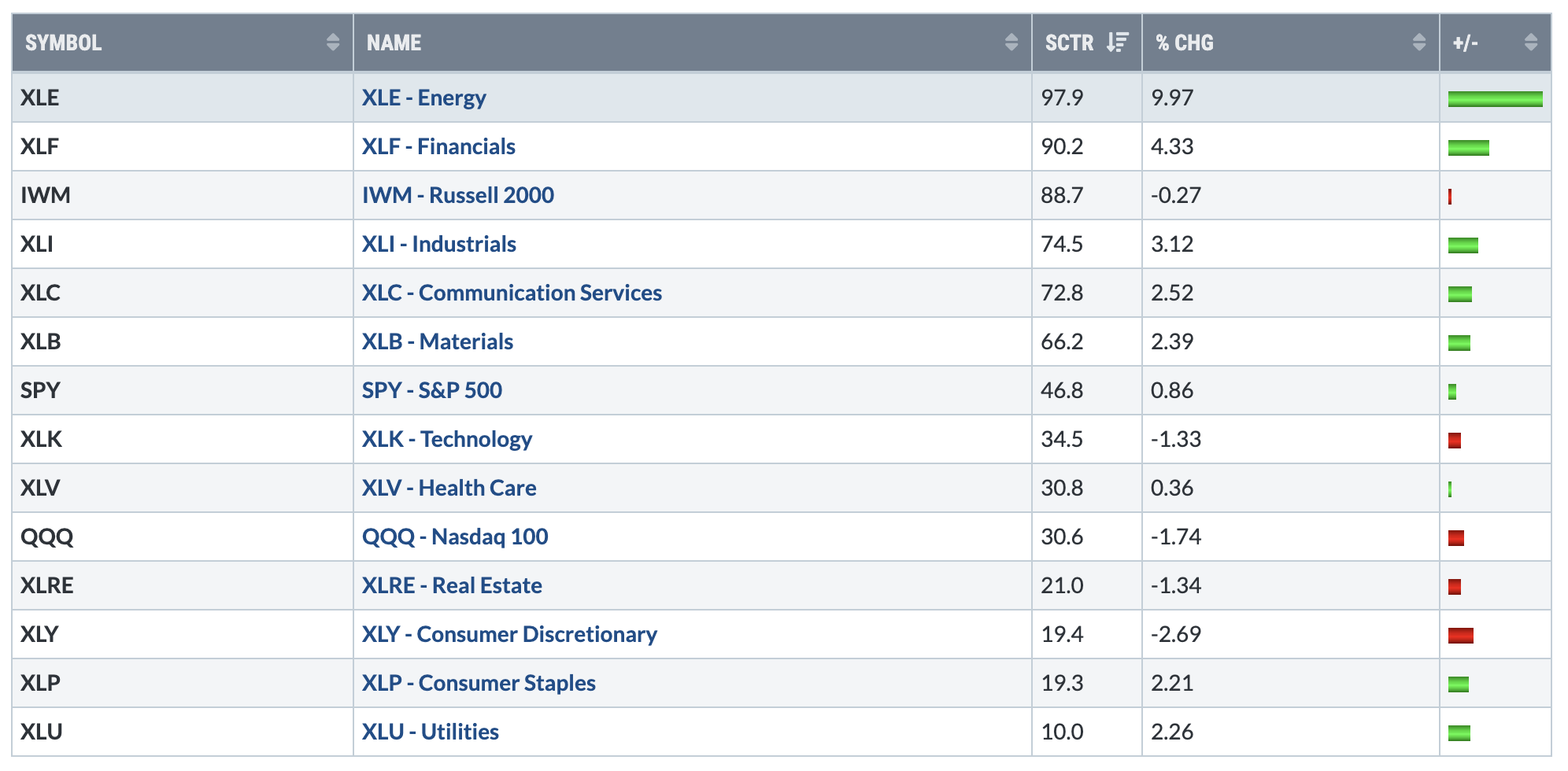The width and height of the screenshot is (1568, 771).
Task: Open the XLF - Financials link
Action: tap(438, 146)
